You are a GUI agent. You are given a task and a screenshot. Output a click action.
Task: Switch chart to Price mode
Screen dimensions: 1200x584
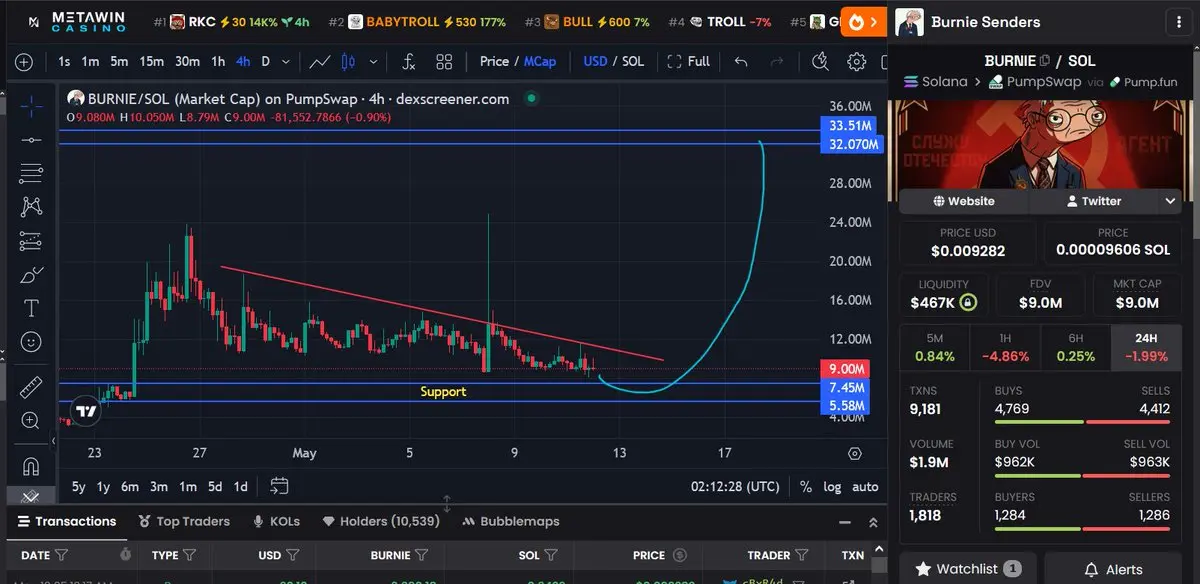click(x=494, y=61)
